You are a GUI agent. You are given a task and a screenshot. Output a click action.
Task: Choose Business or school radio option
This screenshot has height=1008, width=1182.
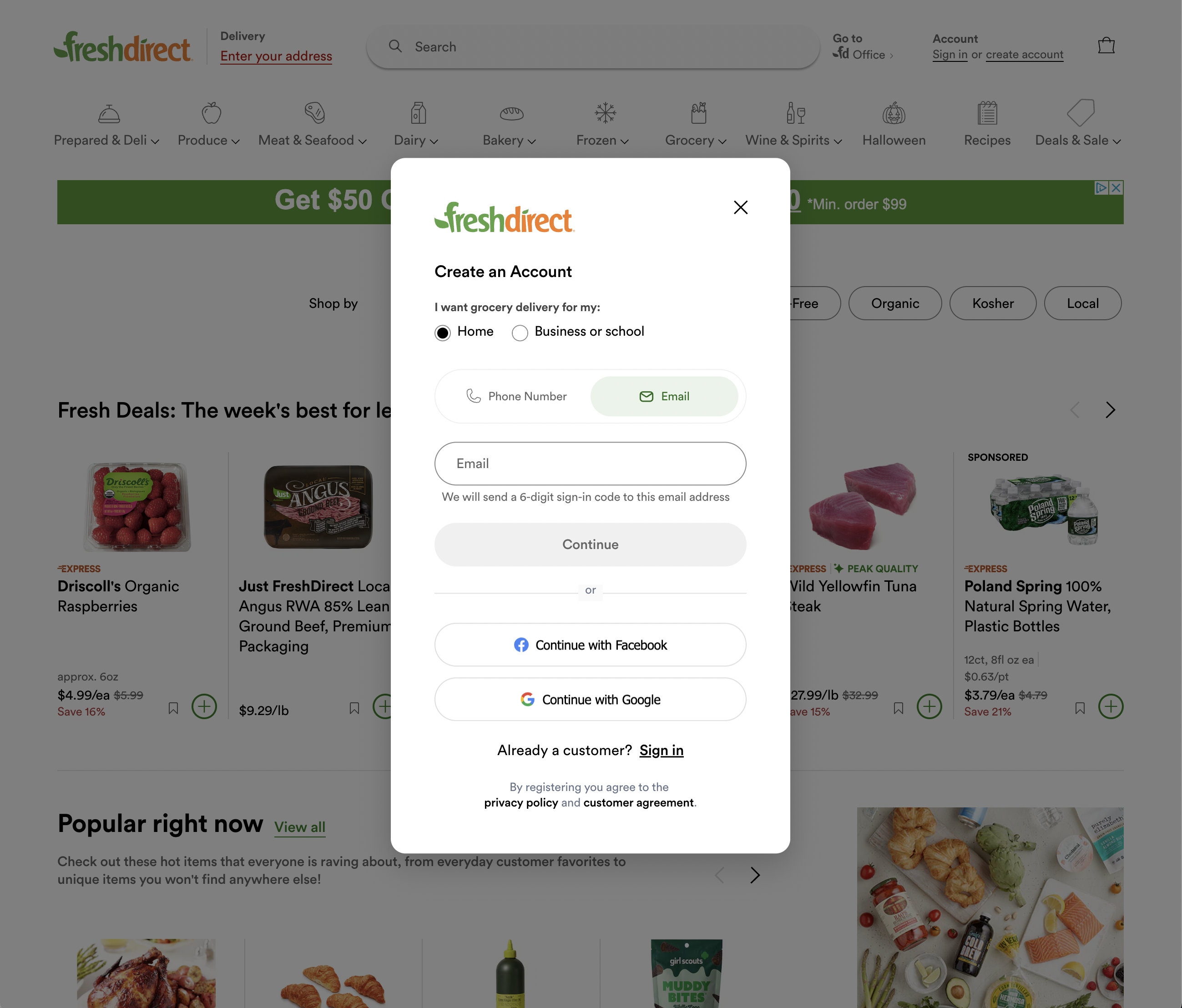[520, 333]
